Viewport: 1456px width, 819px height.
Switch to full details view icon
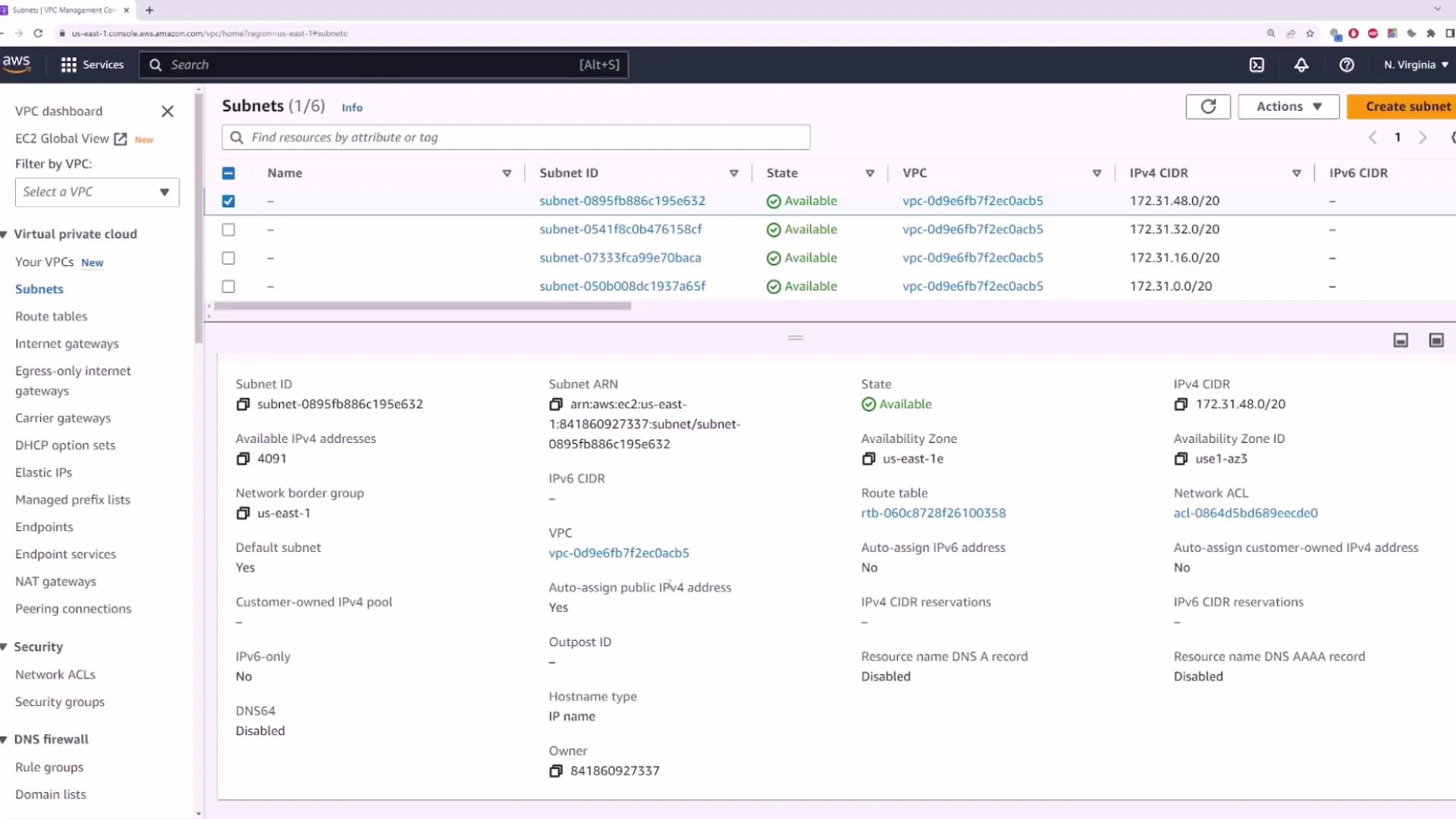coord(1436,340)
